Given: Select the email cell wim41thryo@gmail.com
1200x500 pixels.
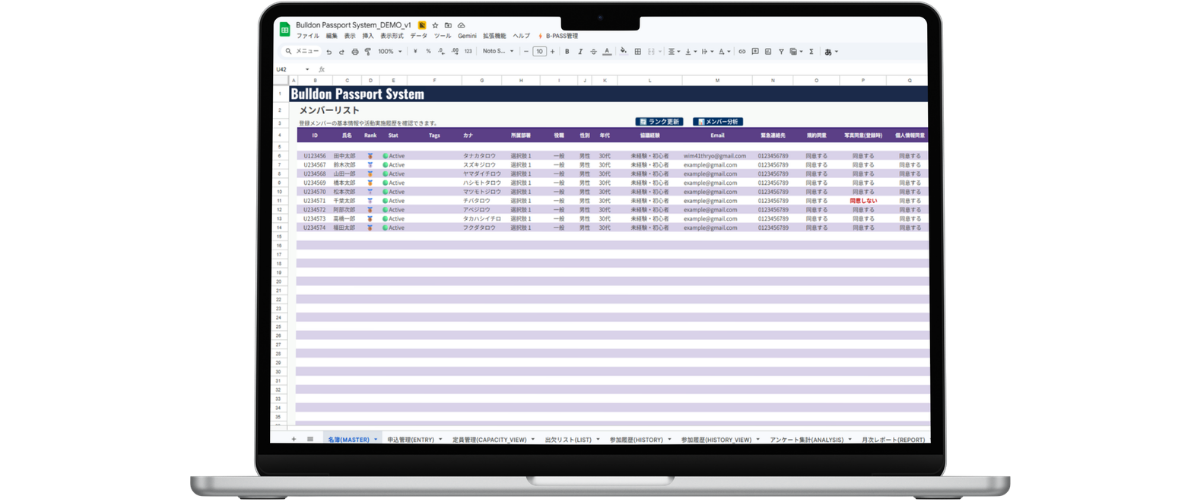Looking at the screenshot, I should [x=715, y=156].
